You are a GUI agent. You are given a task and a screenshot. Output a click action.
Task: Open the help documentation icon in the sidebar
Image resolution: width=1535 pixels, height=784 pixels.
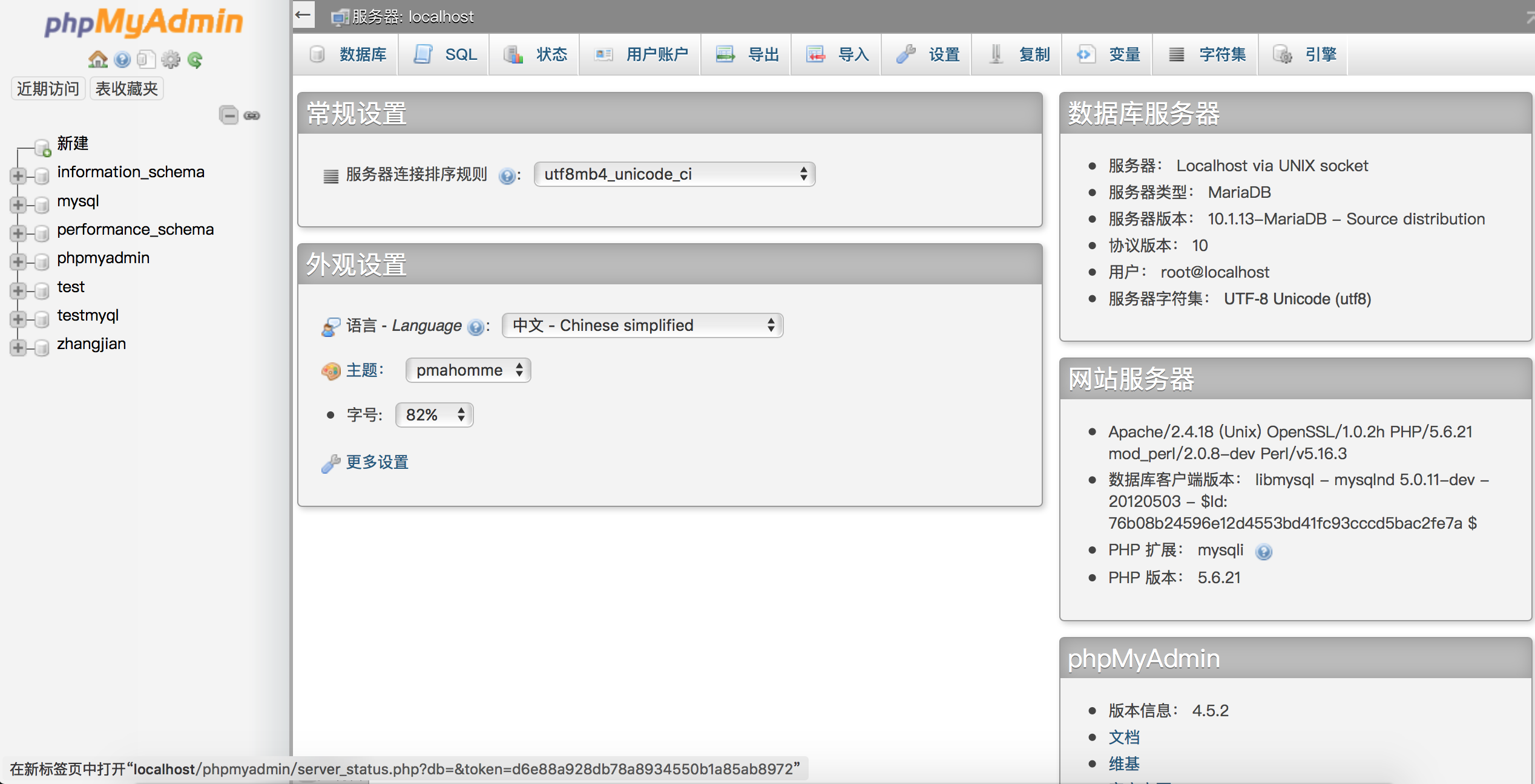tap(122, 59)
